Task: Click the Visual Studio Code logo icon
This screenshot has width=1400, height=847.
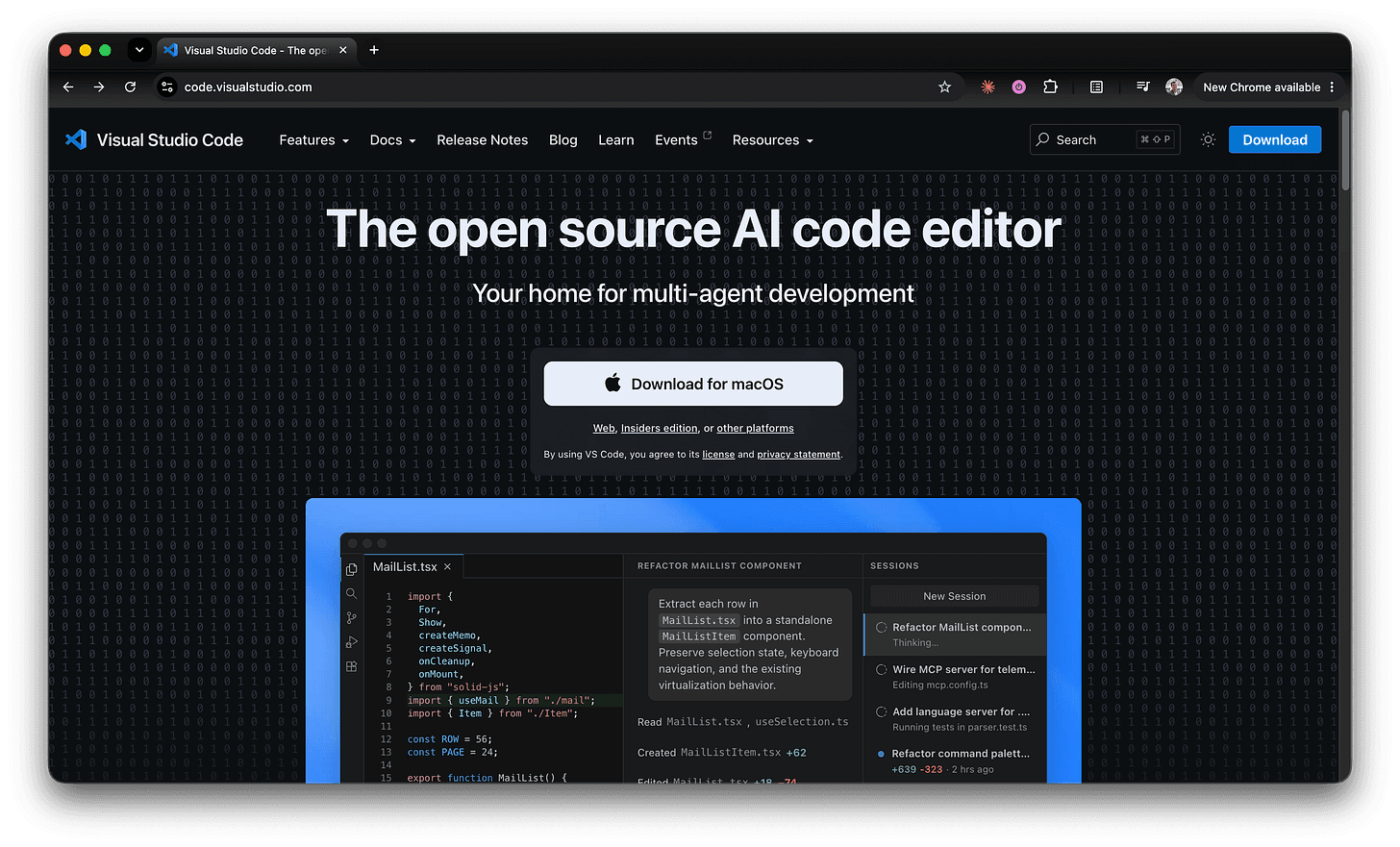Action: (76, 139)
